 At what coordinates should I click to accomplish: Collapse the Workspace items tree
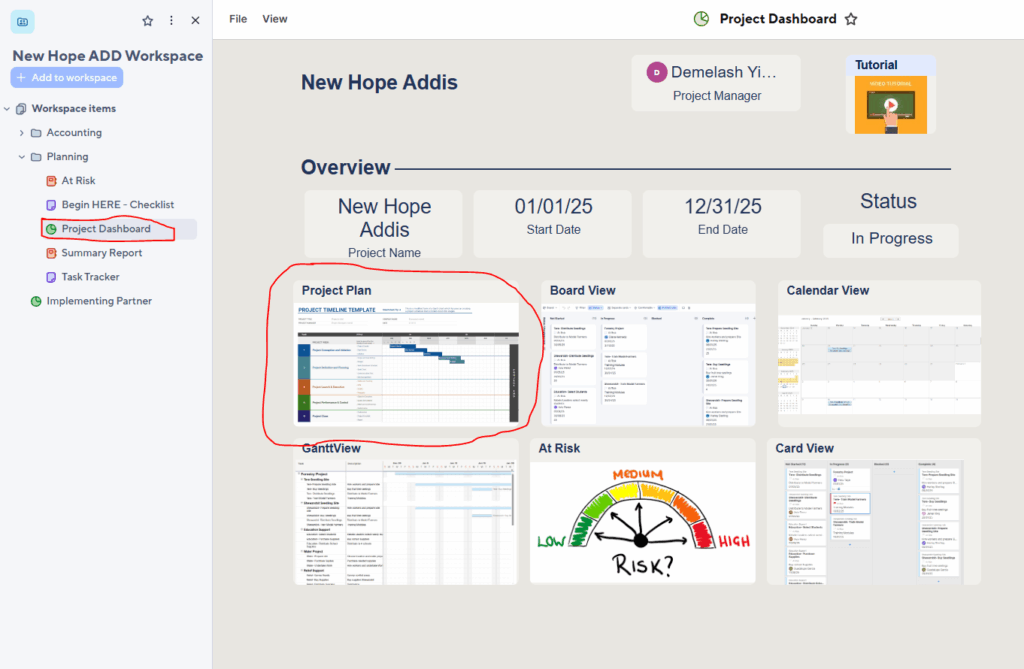tap(7, 109)
